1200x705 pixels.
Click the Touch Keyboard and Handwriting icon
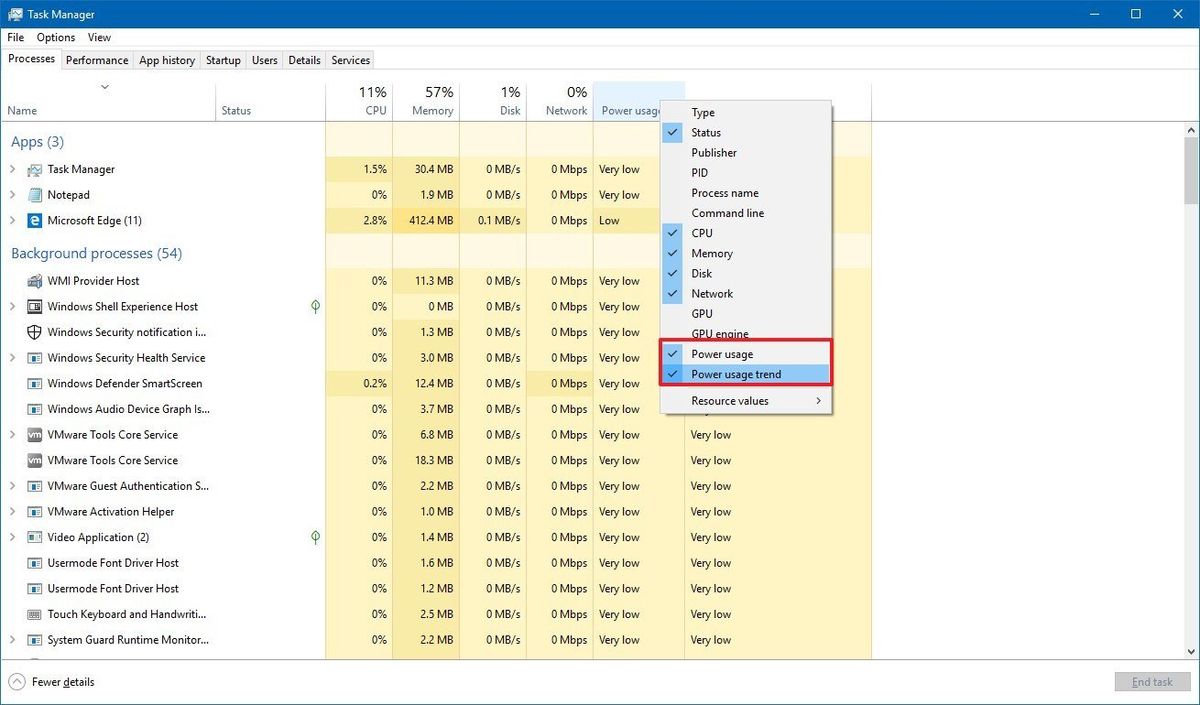pyautogui.click(x=34, y=614)
